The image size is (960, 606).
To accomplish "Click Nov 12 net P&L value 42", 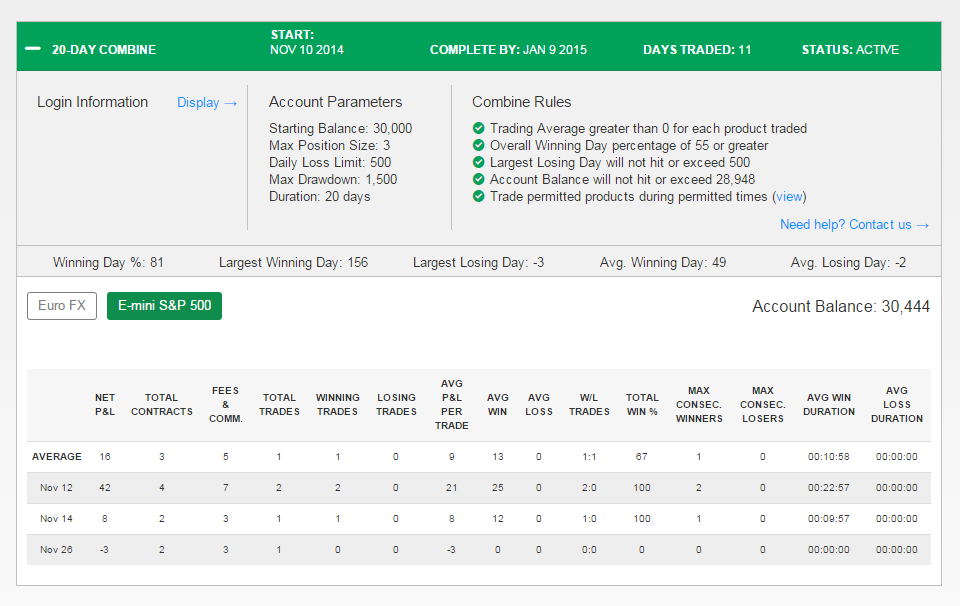I will point(105,488).
